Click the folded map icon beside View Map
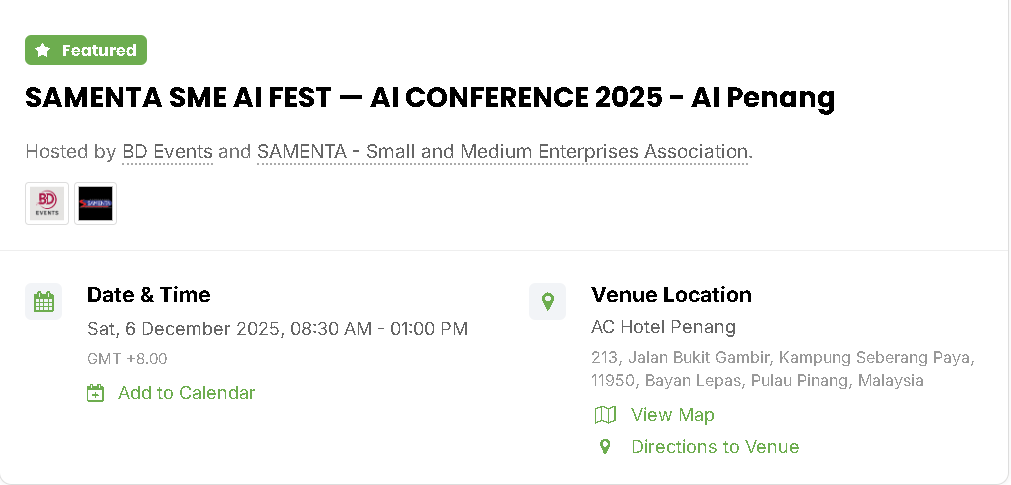The width and height of the screenshot is (1011, 485). pos(605,415)
